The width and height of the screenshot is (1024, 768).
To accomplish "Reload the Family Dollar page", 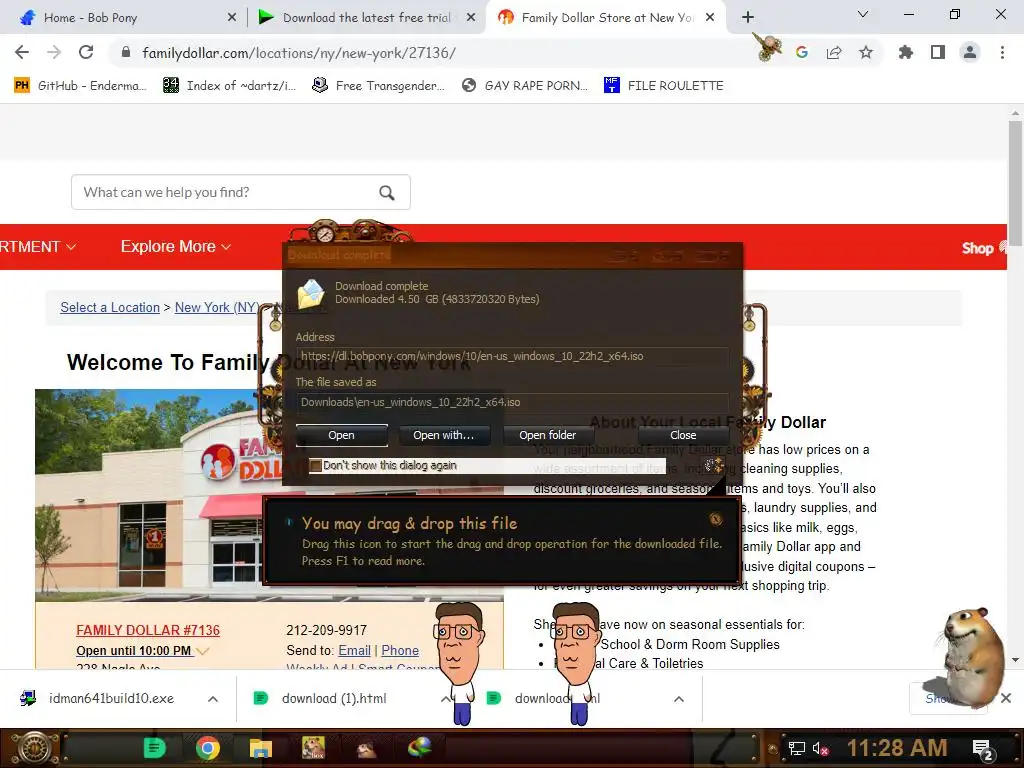I will tap(86, 52).
